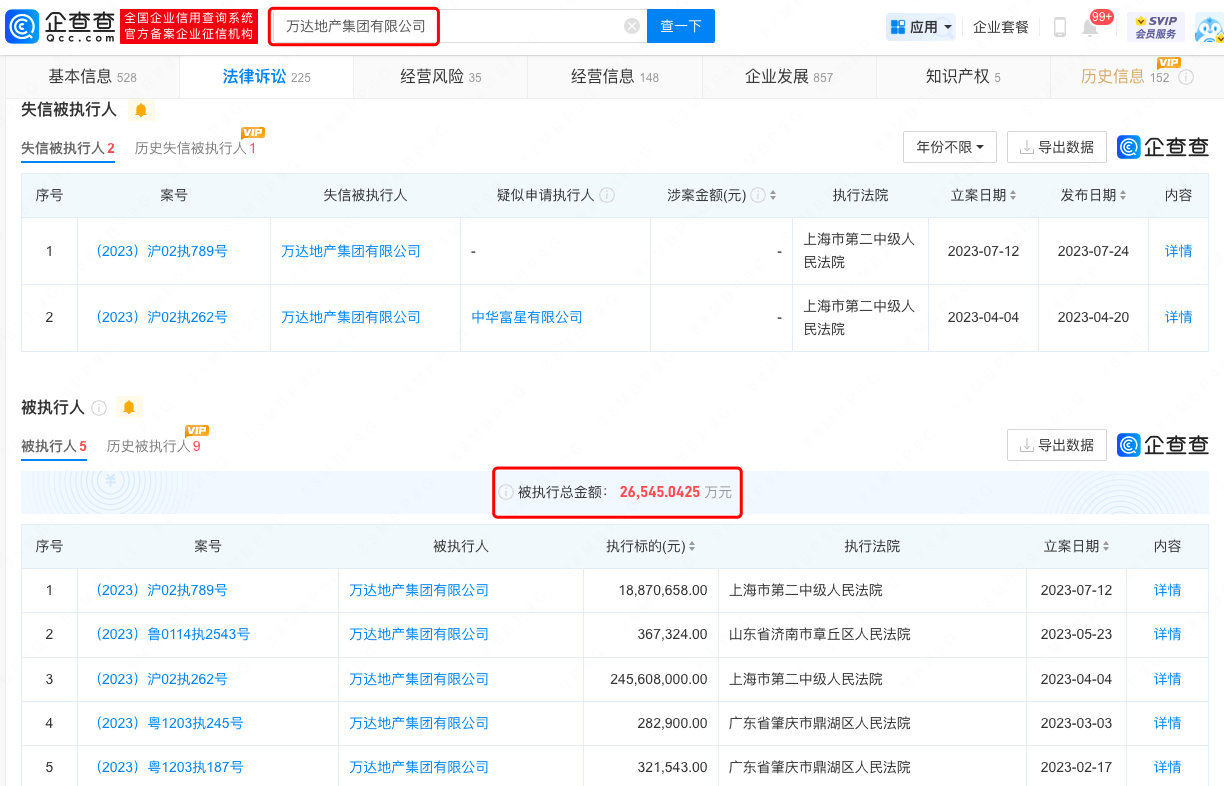1224x786 pixels.
Task: Open the 应用 dropdown menu
Action: (921, 27)
